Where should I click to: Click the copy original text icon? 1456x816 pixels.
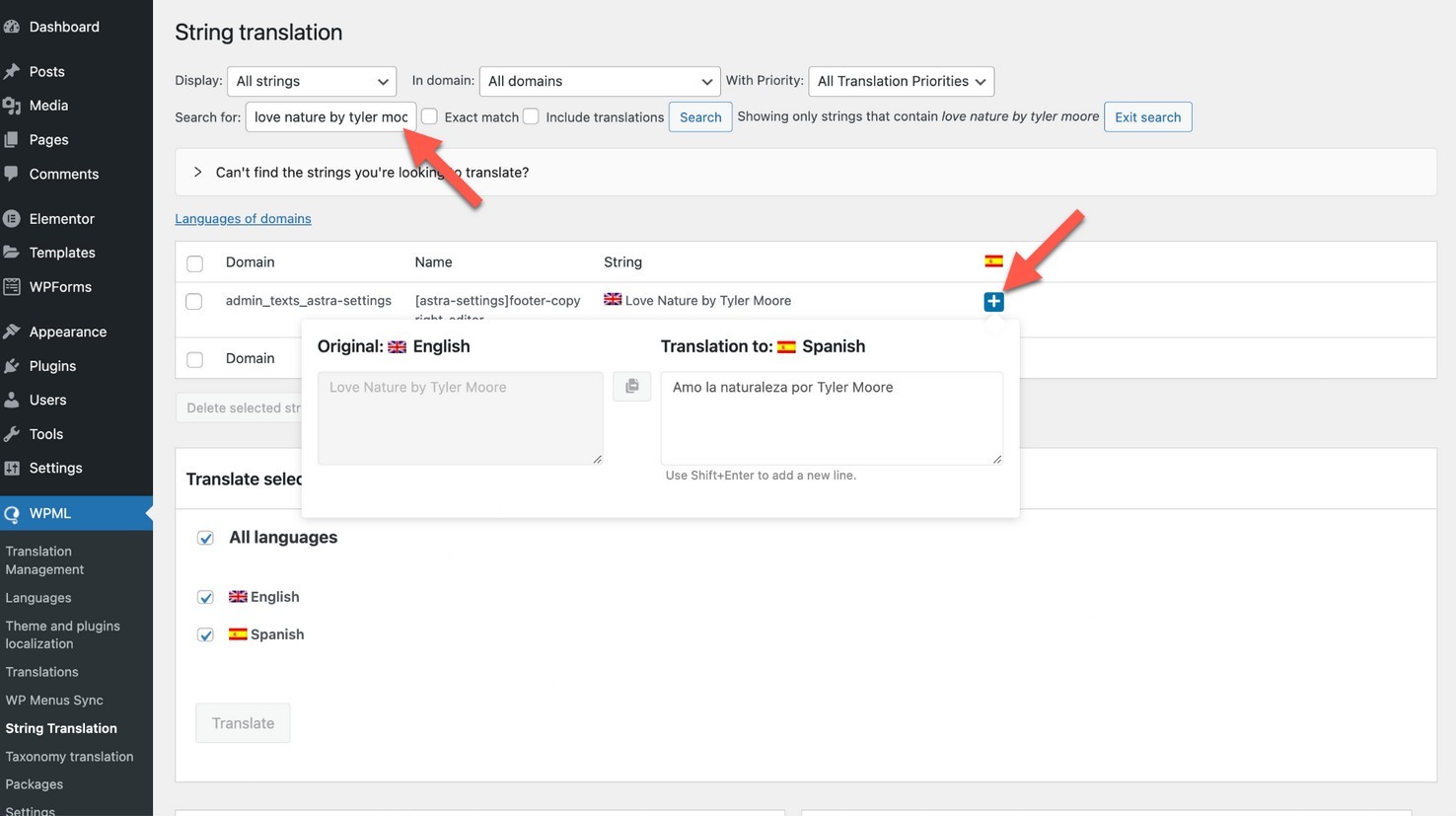pyautogui.click(x=631, y=387)
